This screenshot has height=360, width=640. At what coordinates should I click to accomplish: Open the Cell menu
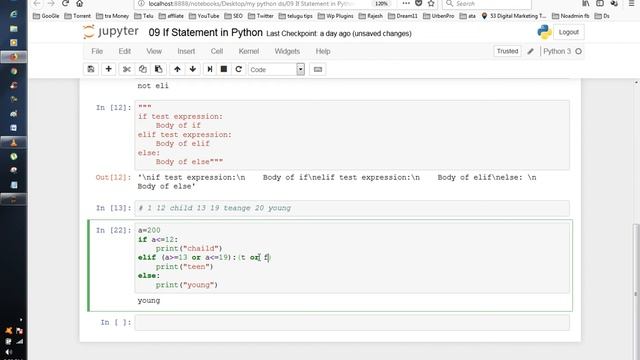tap(217, 51)
